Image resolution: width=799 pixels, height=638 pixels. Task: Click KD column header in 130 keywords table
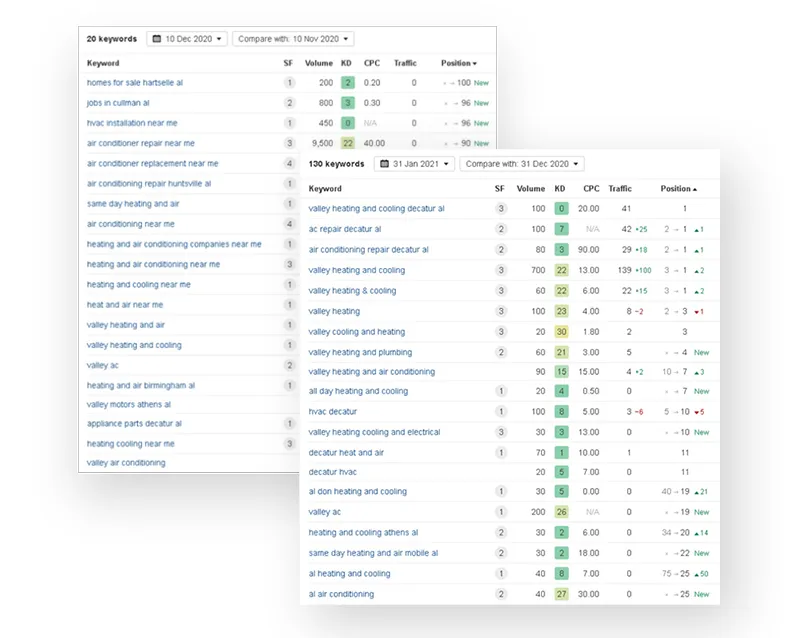[x=560, y=189]
